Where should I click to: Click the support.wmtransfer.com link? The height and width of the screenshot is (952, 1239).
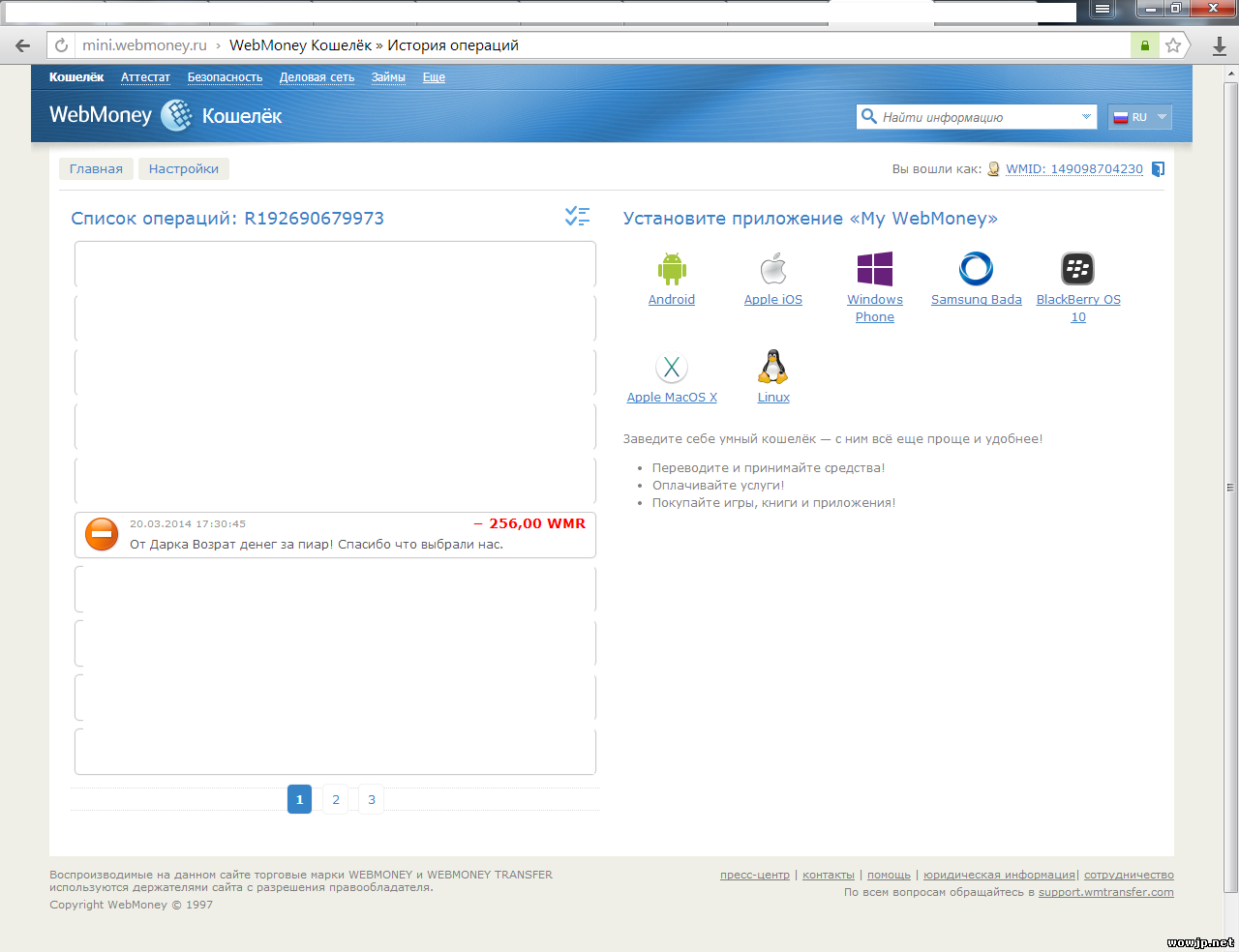[x=1105, y=893]
